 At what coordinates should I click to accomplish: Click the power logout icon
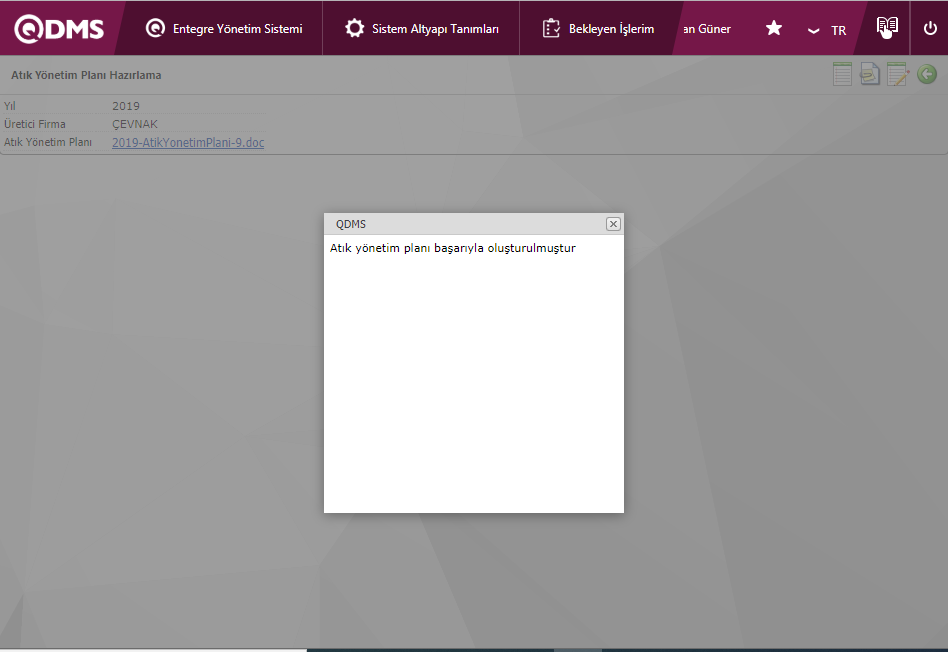[930, 28]
